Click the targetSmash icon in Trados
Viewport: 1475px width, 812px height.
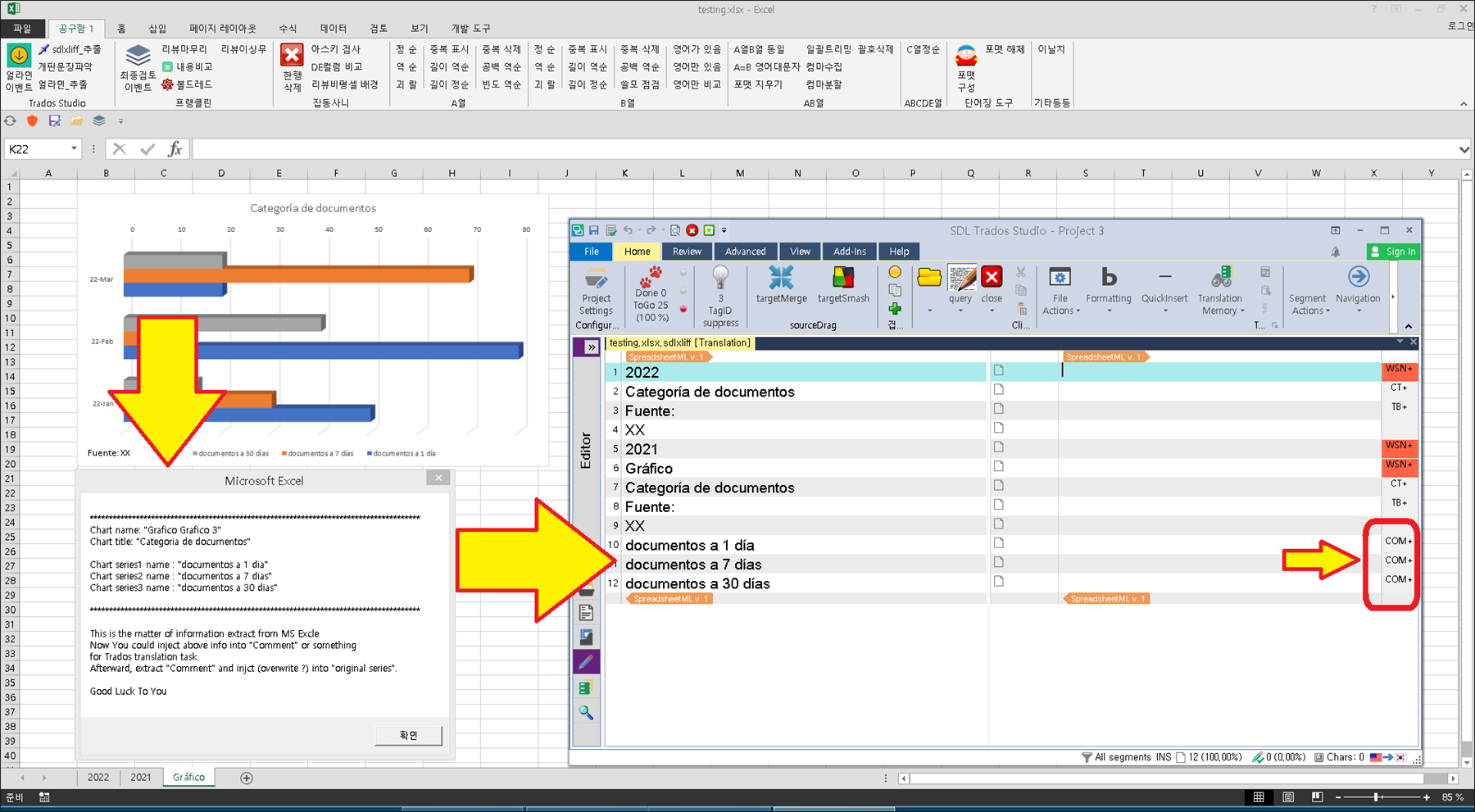(843, 277)
